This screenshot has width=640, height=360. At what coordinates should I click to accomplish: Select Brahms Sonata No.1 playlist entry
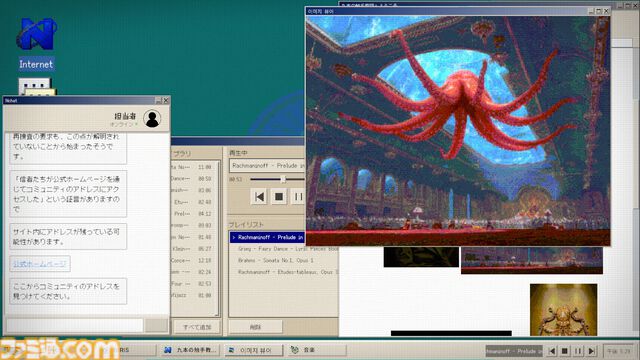(276, 260)
